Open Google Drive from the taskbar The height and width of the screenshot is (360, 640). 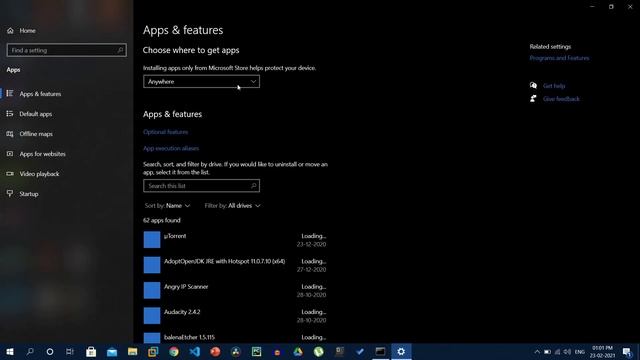pyautogui.click(x=298, y=351)
